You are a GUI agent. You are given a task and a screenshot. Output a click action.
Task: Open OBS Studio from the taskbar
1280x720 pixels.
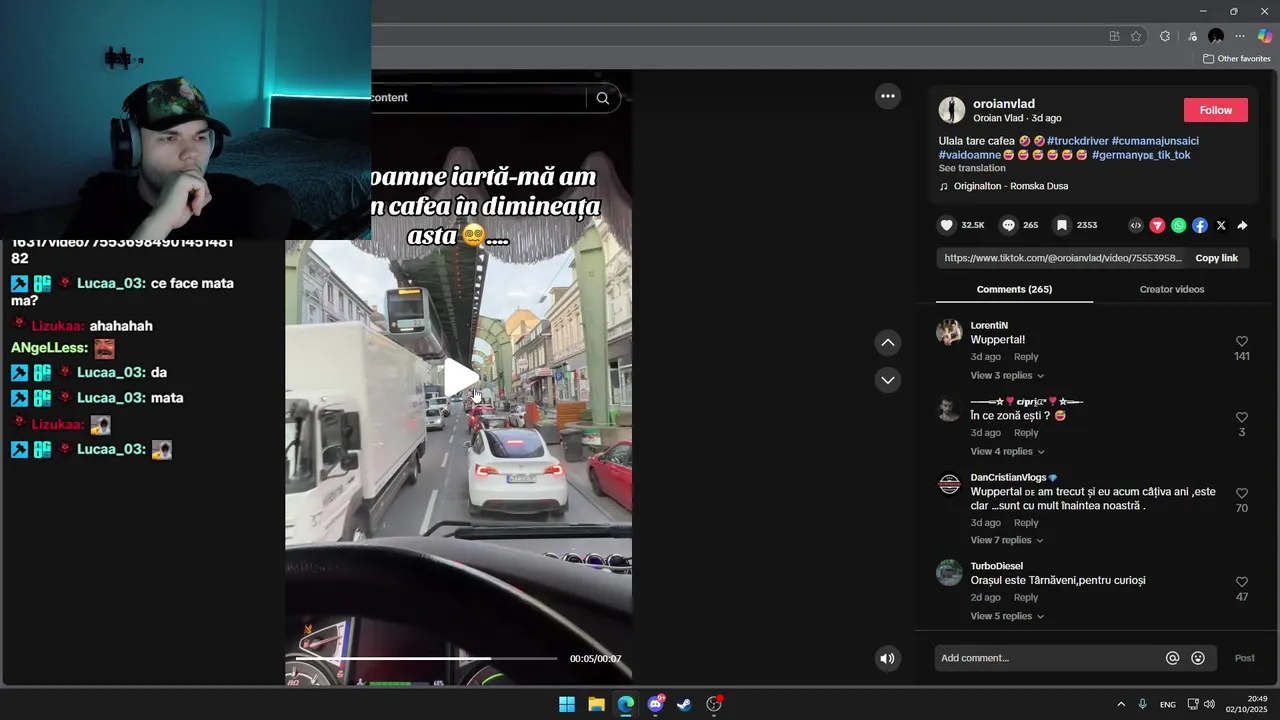click(714, 704)
